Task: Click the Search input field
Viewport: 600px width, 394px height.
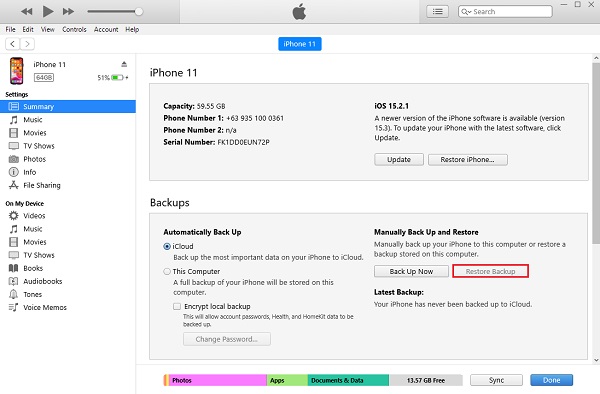Action: point(505,11)
